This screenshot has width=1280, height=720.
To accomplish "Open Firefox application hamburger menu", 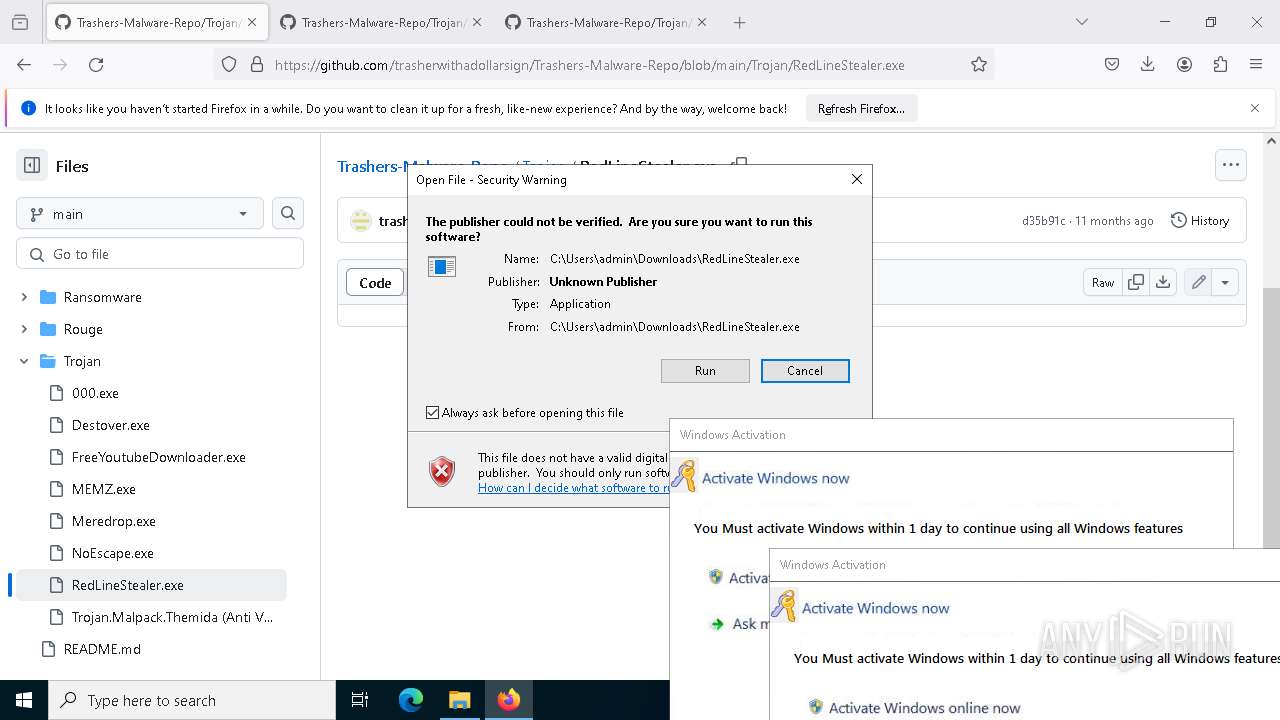I will (x=1256, y=64).
